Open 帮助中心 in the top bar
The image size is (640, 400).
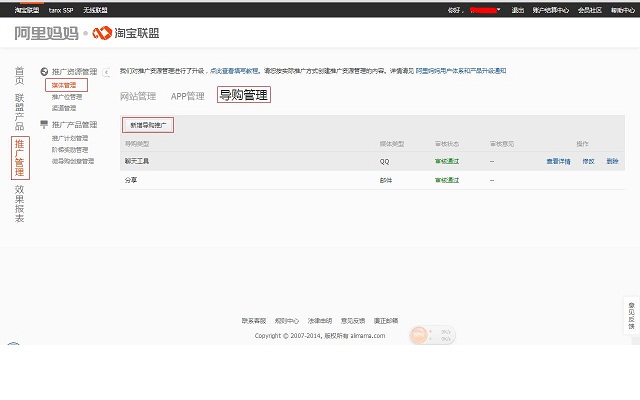(623, 10)
